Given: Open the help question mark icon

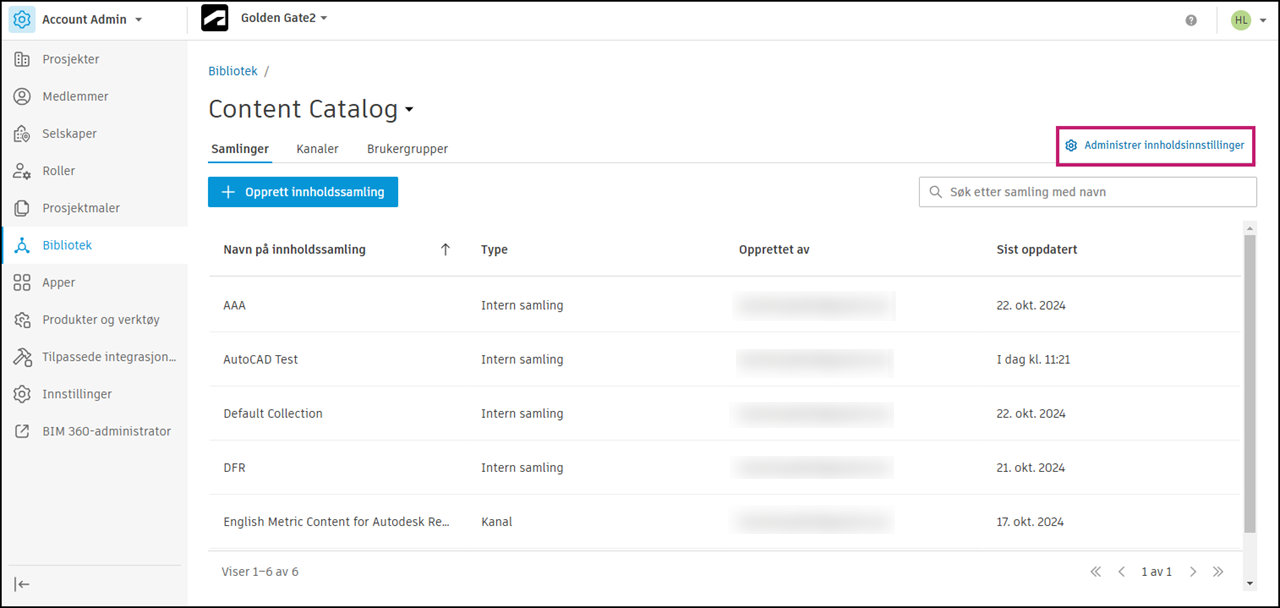Looking at the screenshot, I should [1191, 20].
